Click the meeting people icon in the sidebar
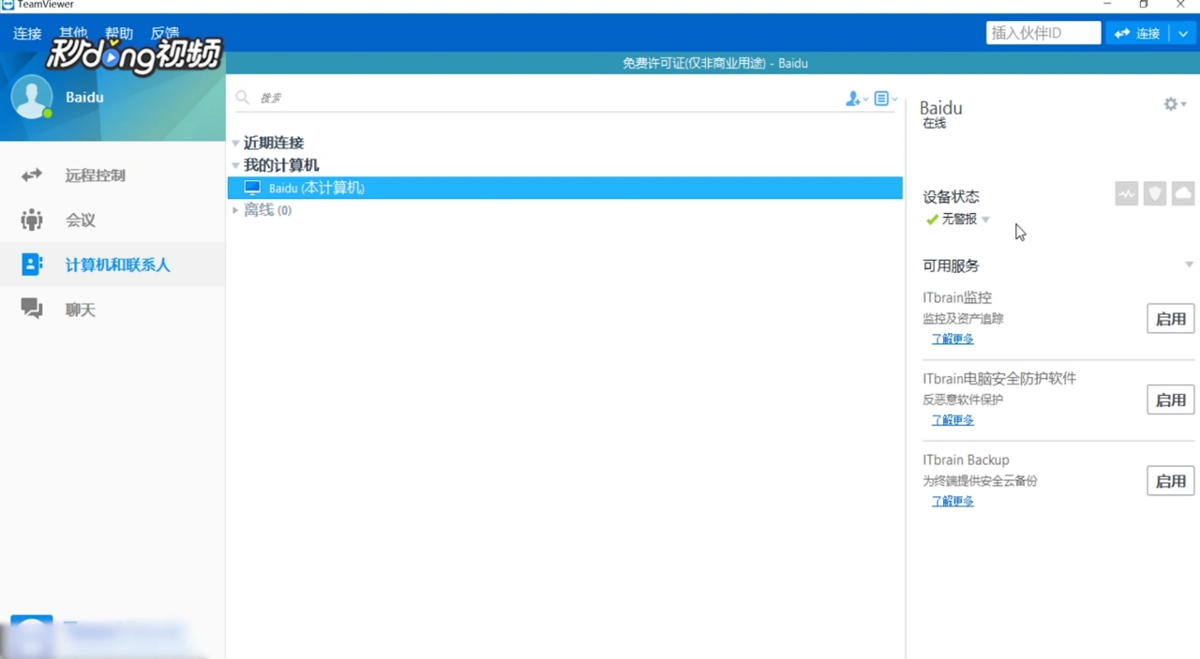This screenshot has height=659, width=1200. (32, 220)
